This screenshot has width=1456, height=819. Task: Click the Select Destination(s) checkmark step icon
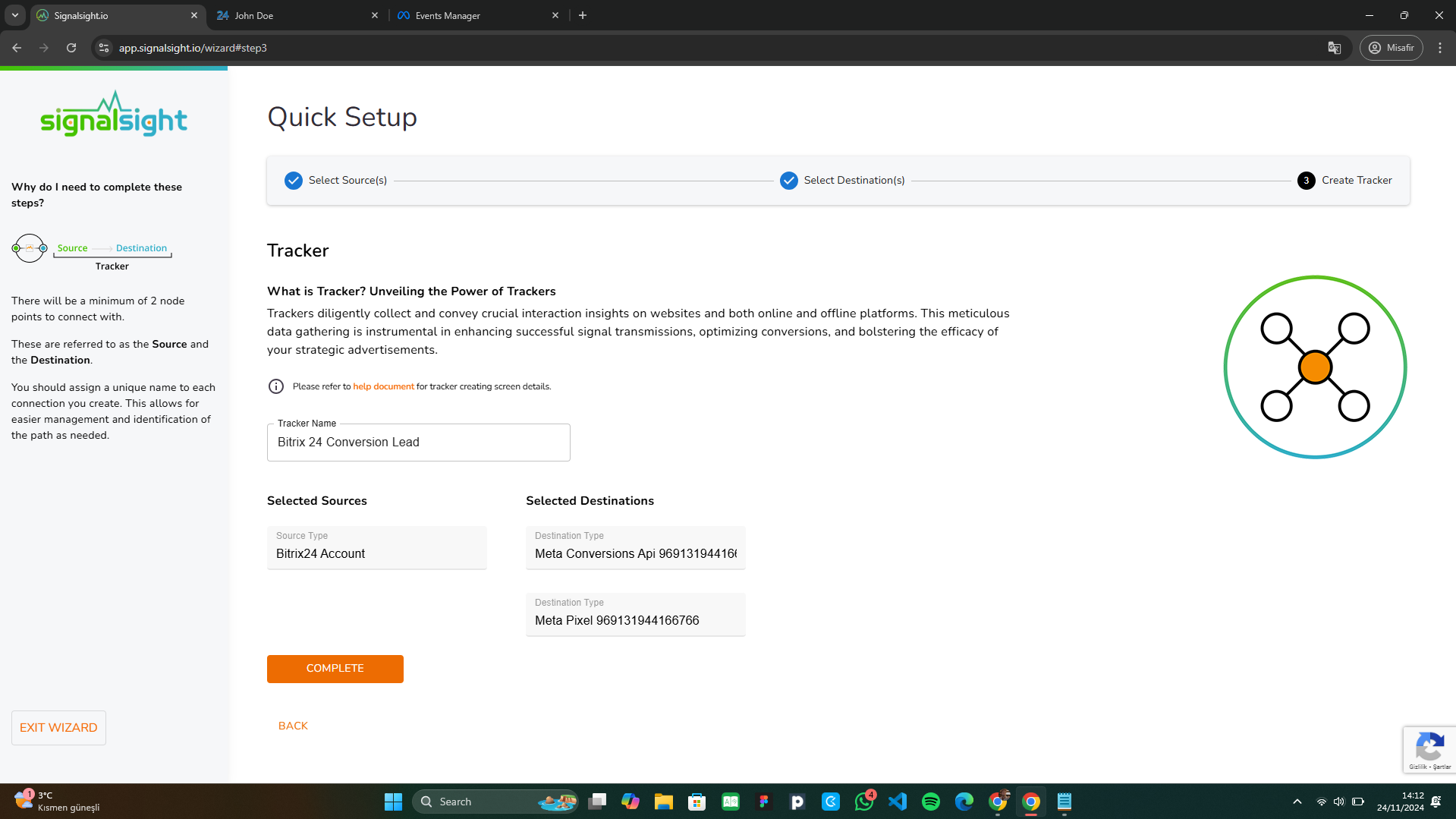[x=789, y=181]
